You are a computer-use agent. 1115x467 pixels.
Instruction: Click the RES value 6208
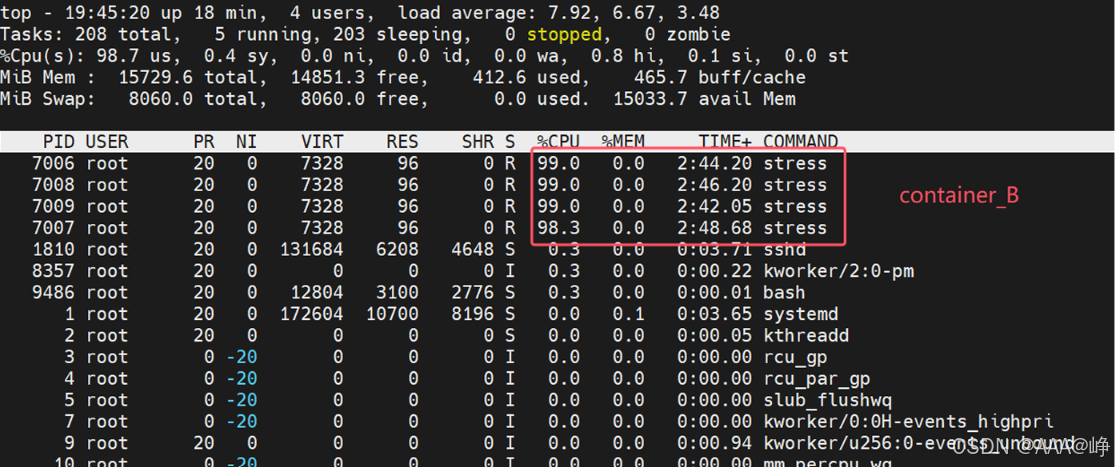pyautogui.click(x=398, y=249)
